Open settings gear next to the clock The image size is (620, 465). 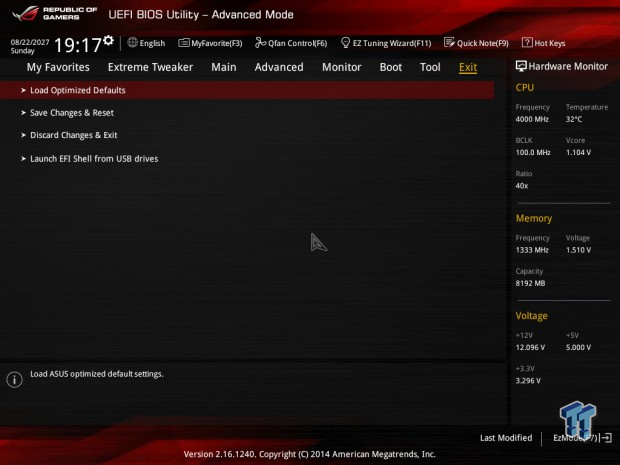coord(108,40)
